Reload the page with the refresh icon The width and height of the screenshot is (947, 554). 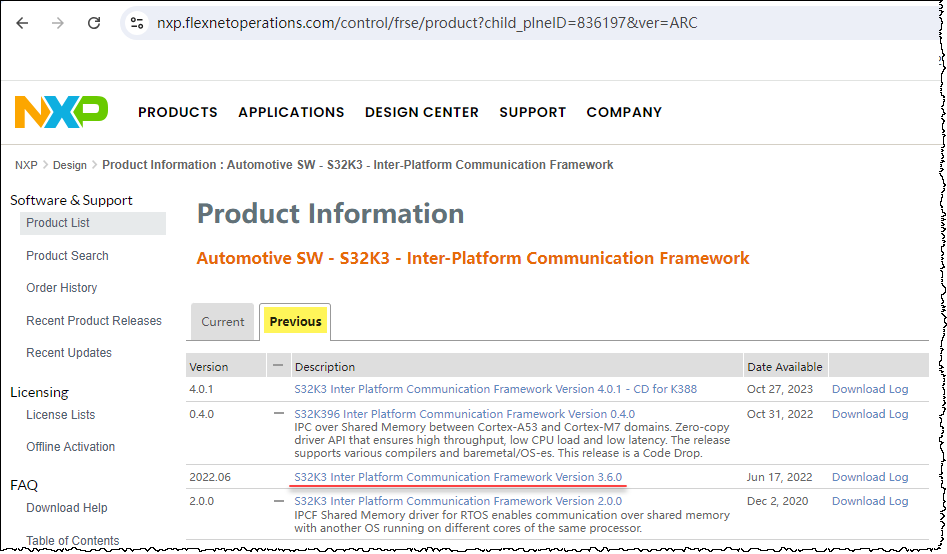pyautogui.click(x=94, y=23)
